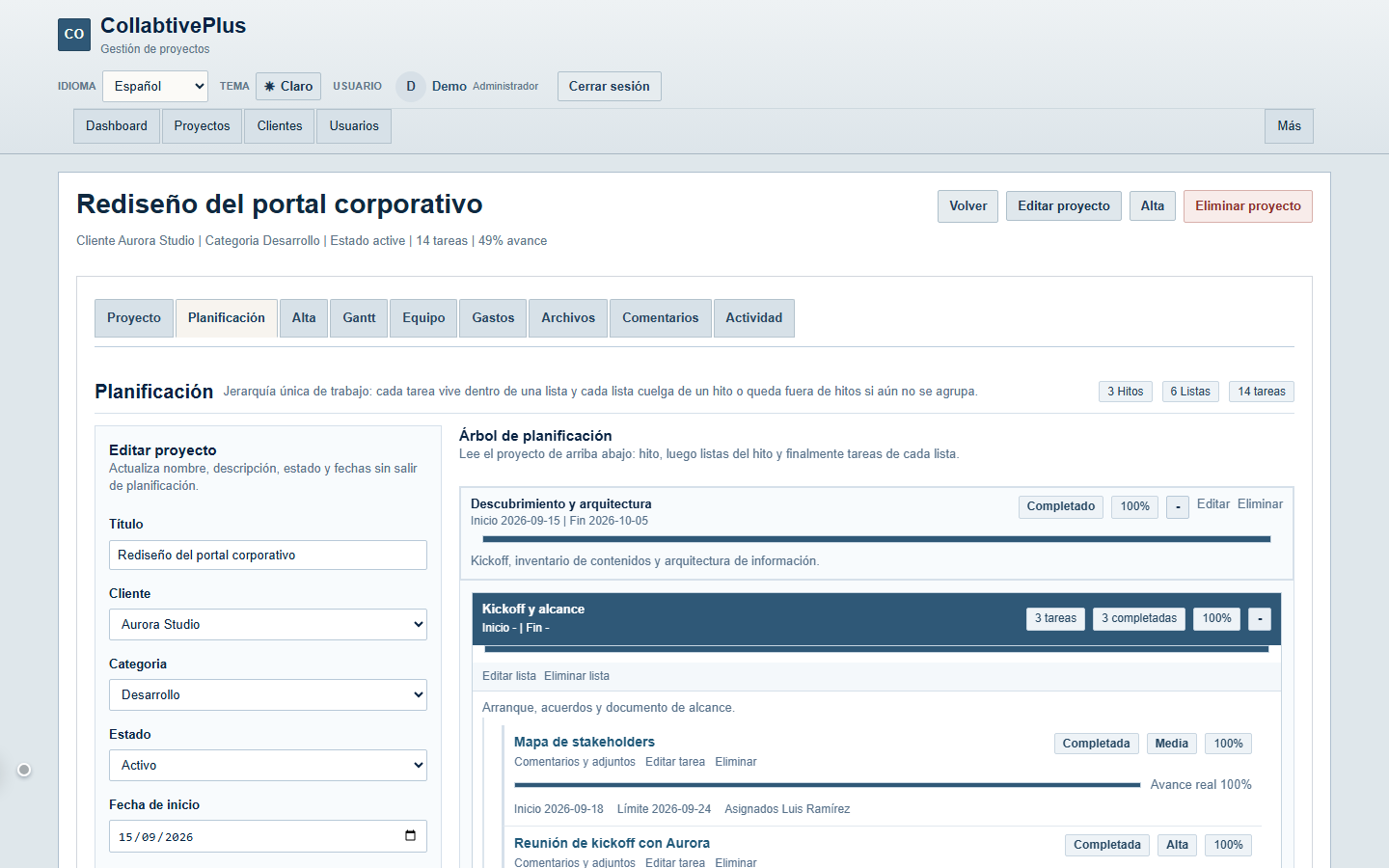This screenshot has height=868, width=1389.
Task: Collapse the Descubrimiento y arquitectura milestone
Action: pos(1178,506)
